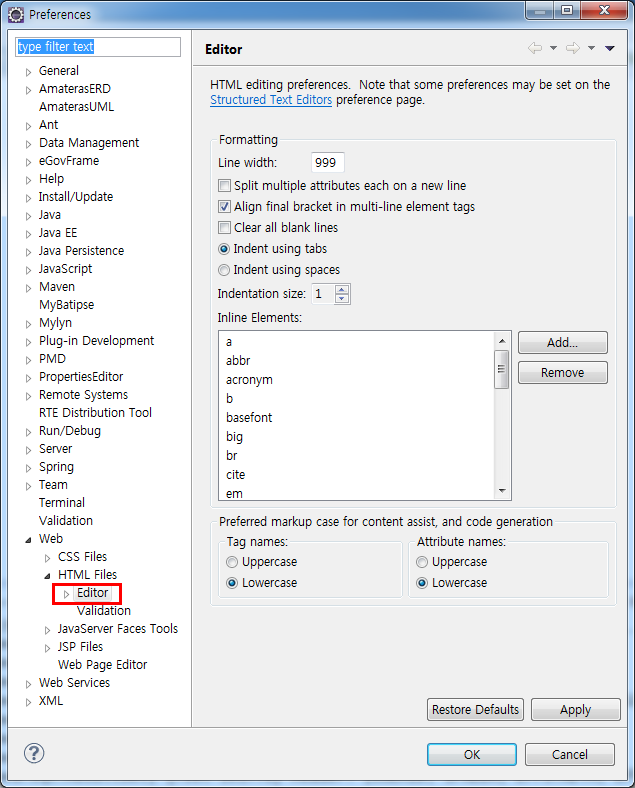635x788 pixels.
Task: Select JavaServer Faces Tools item
Action: (x=118, y=629)
